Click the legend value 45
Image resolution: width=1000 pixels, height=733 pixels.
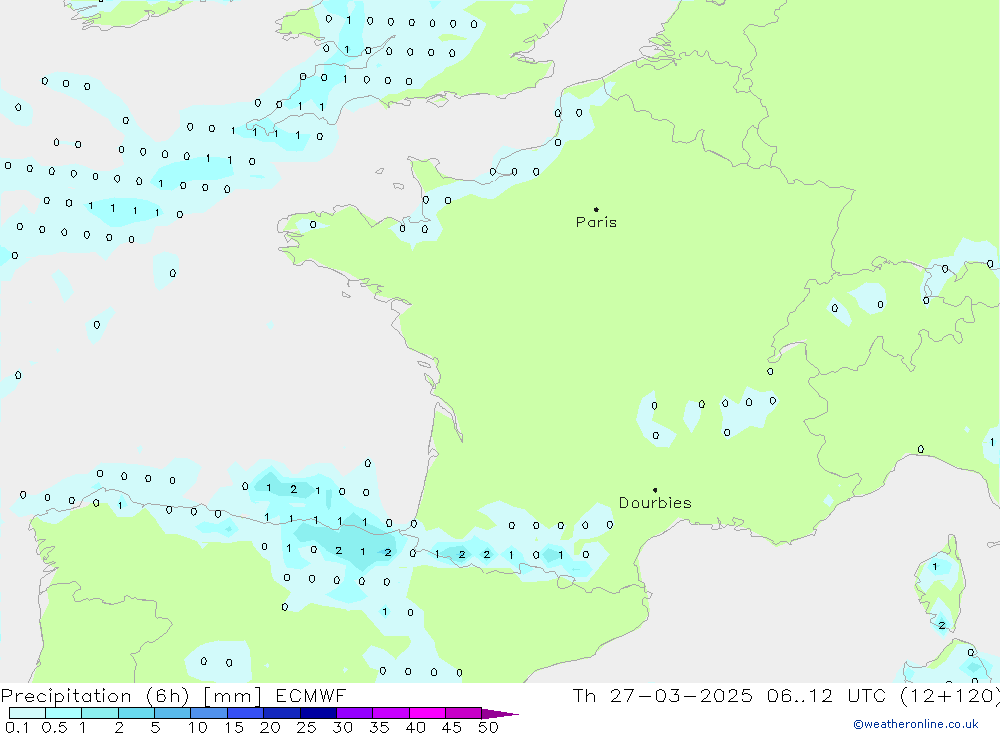tap(452, 727)
